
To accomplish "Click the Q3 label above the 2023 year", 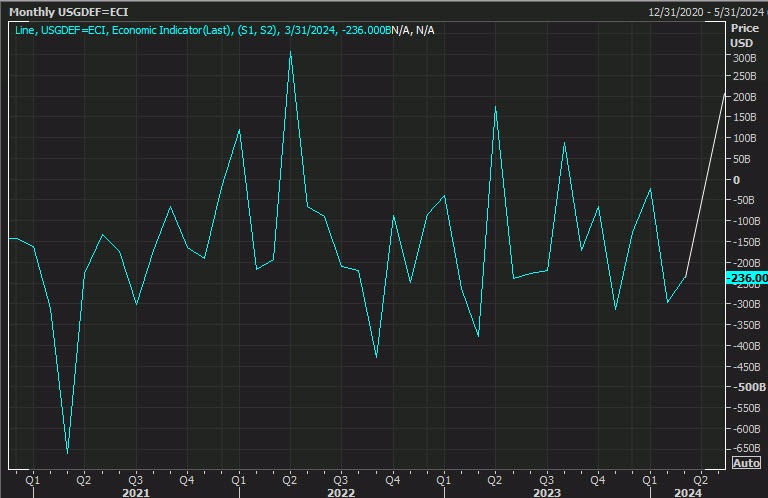I will 547,480.
